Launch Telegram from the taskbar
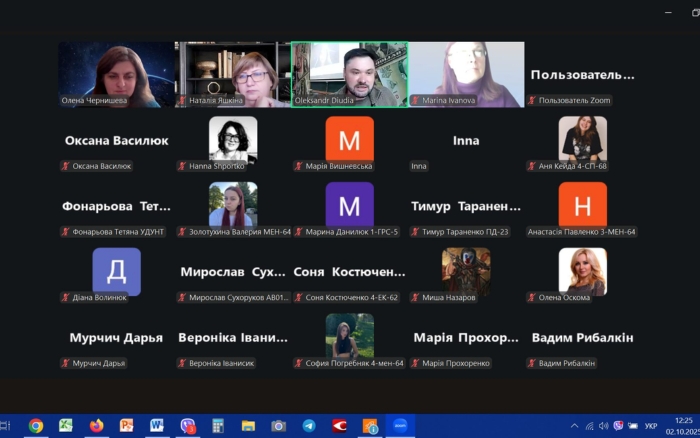Viewport: 700px width, 438px height. click(308, 426)
